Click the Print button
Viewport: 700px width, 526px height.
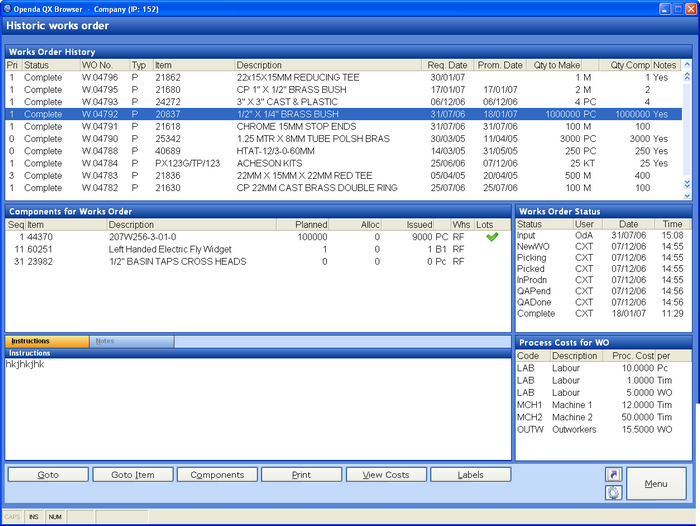(301, 475)
